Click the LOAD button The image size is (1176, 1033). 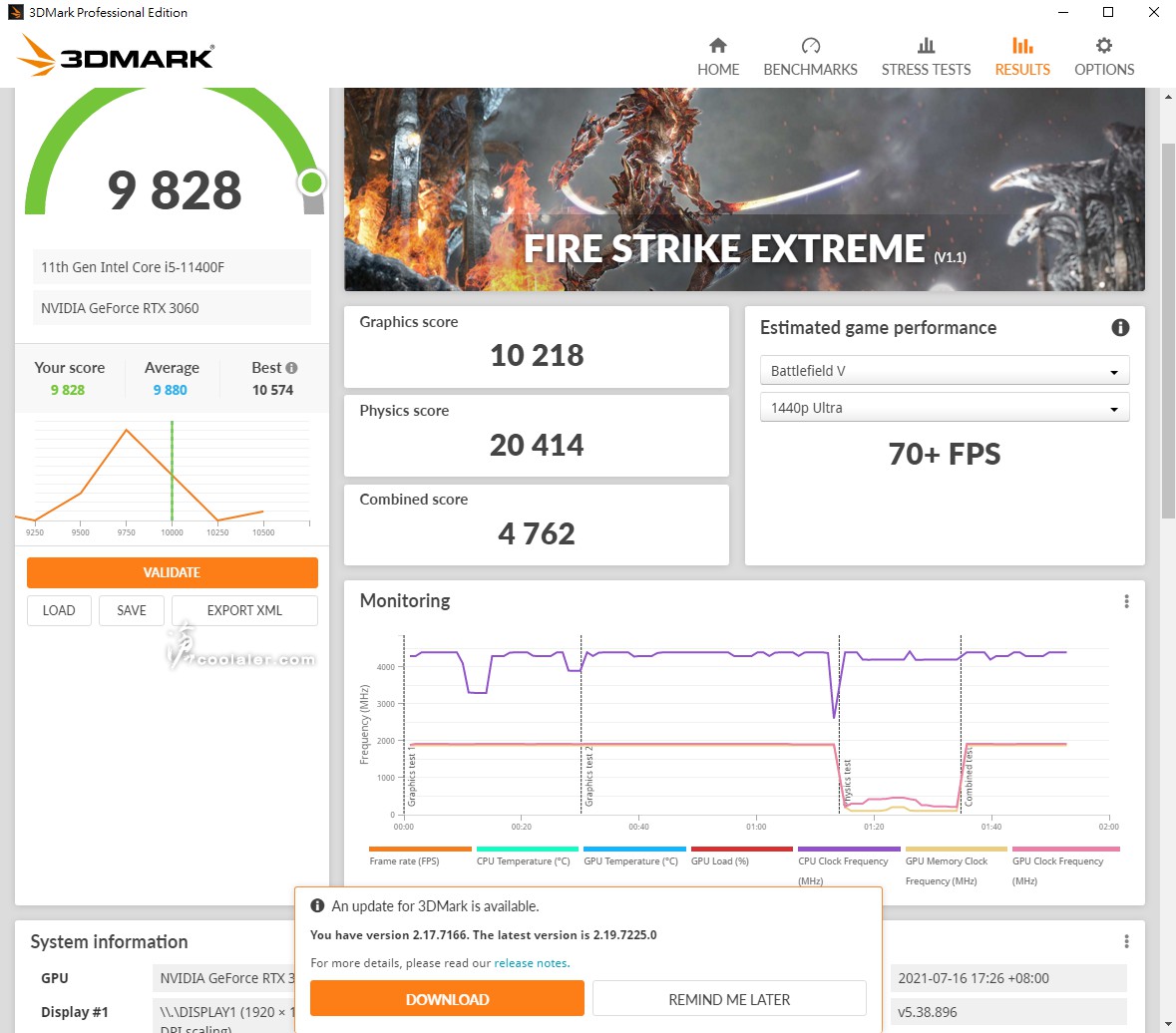tap(59, 610)
